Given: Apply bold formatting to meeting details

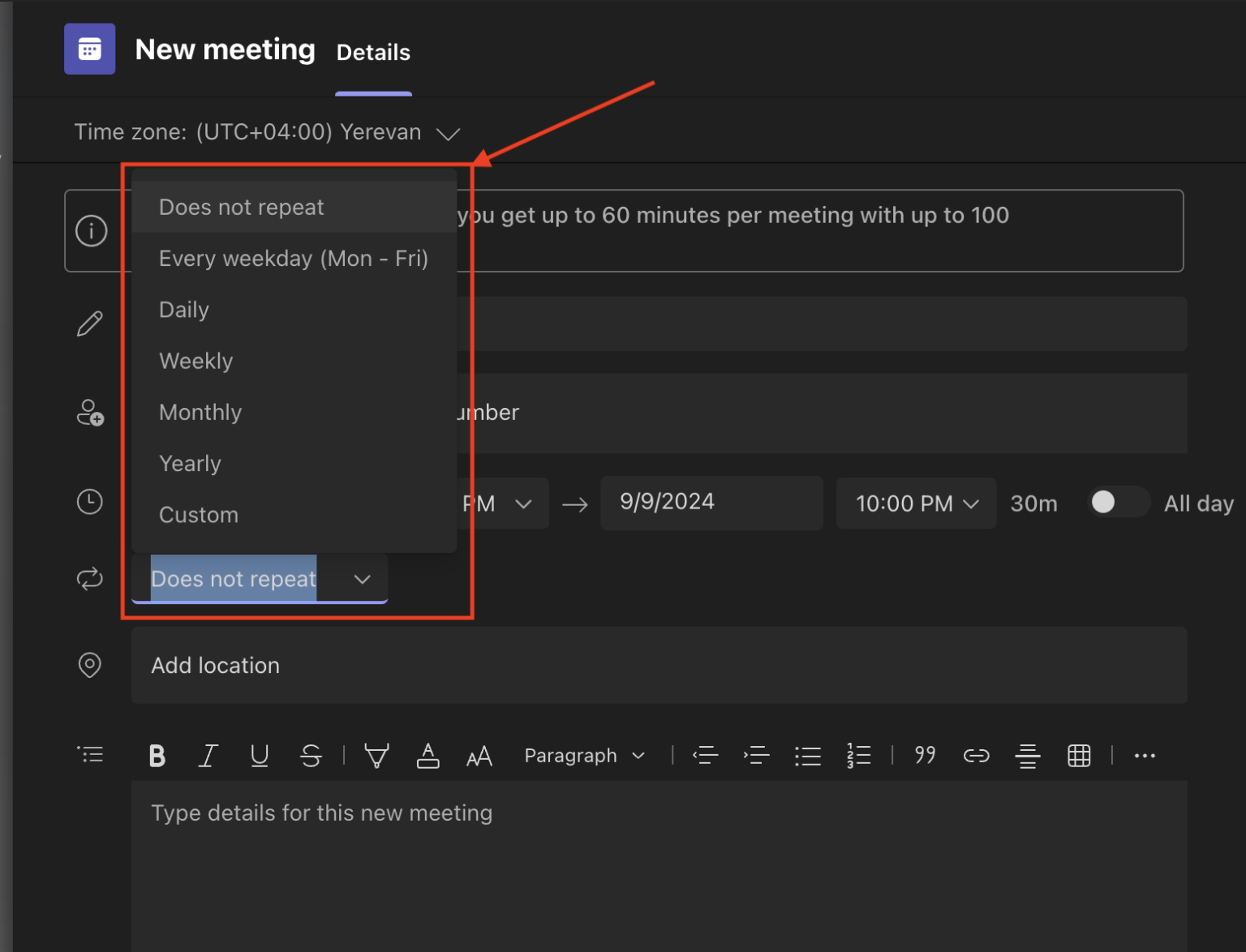Looking at the screenshot, I should tap(157, 755).
